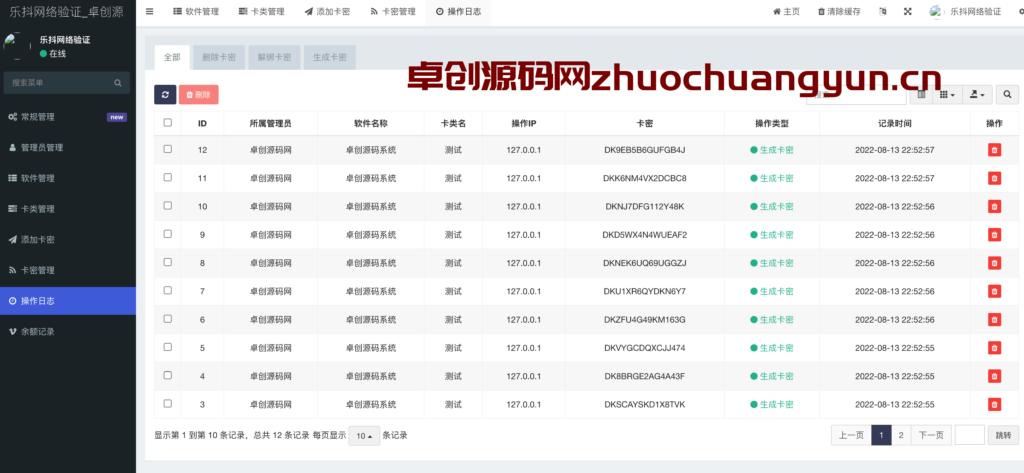Image resolution: width=1024 pixels, height=473 pixels.
Task: Click the table search magnifier button
Action: click(x=1007, y=95)
